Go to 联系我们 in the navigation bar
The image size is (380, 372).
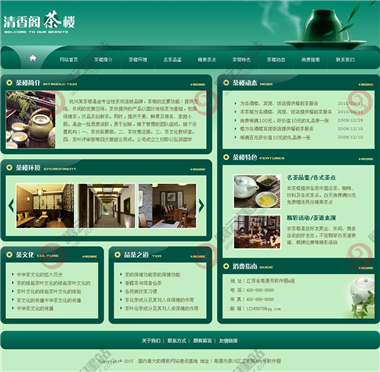(345, 60)
